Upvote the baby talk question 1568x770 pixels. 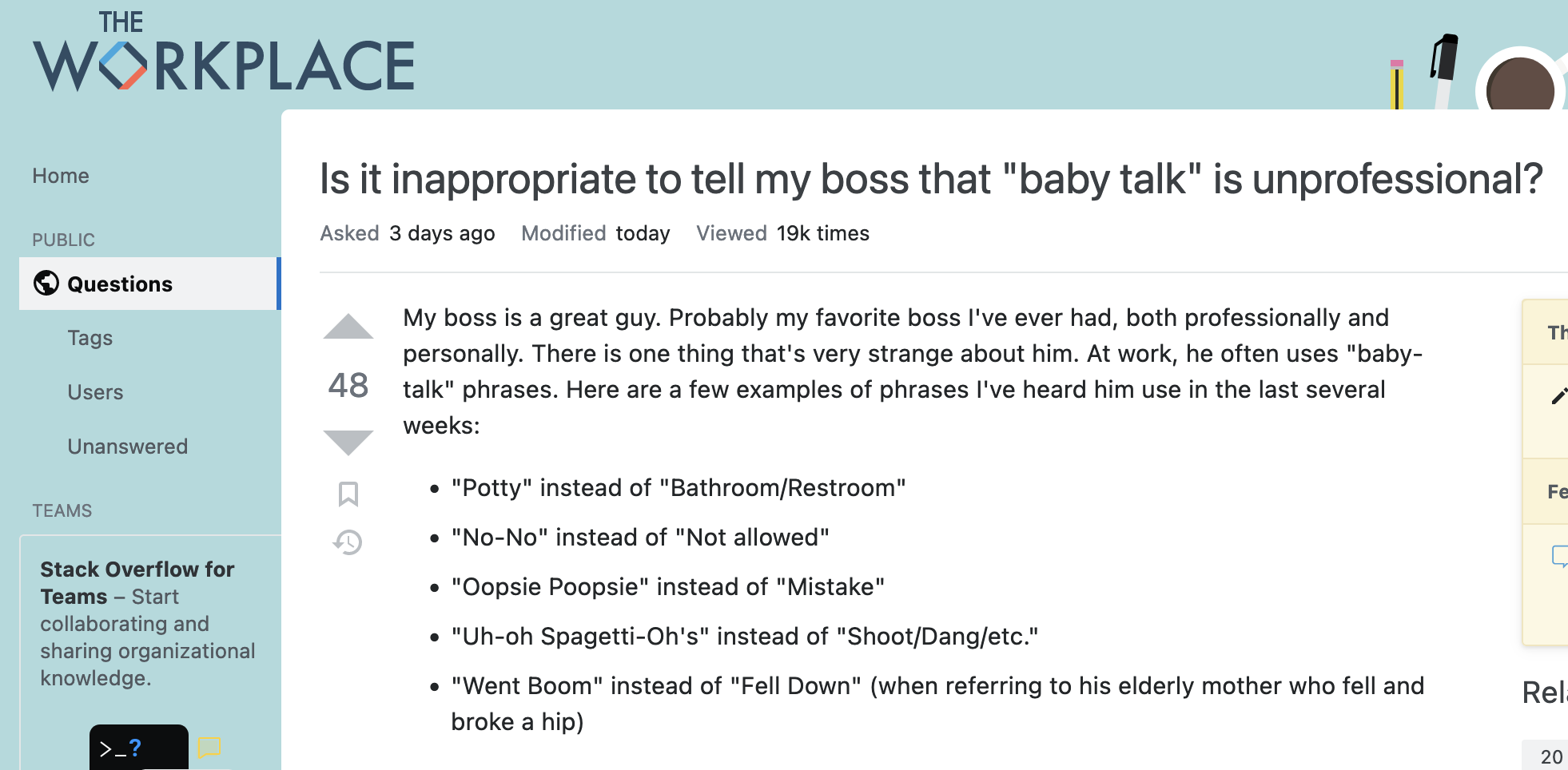tap(348, 327)
